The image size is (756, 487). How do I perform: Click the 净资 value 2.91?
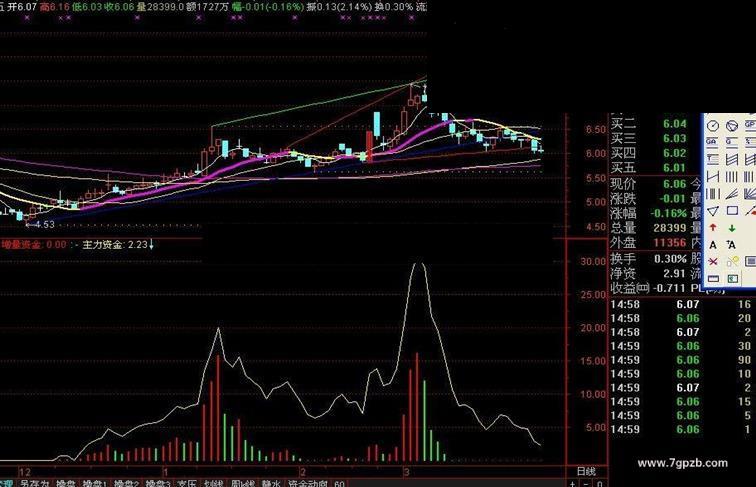pyautogui.click(x=674, y=273)
